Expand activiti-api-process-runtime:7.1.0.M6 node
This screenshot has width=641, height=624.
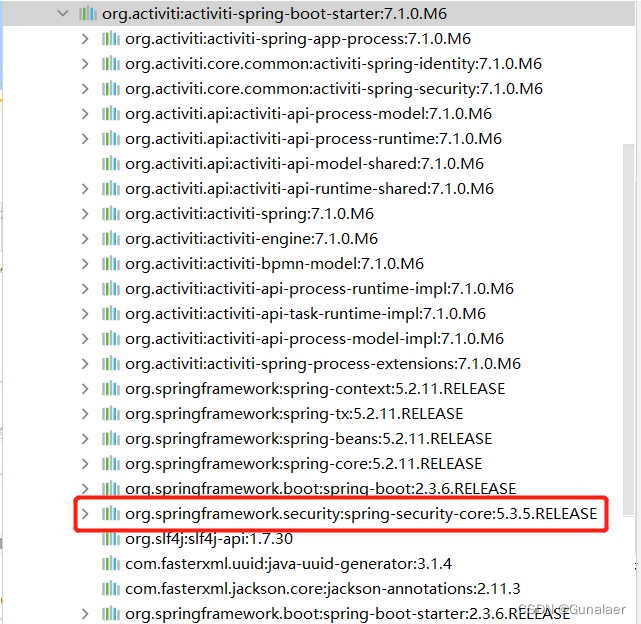click(x=85, y=139)
